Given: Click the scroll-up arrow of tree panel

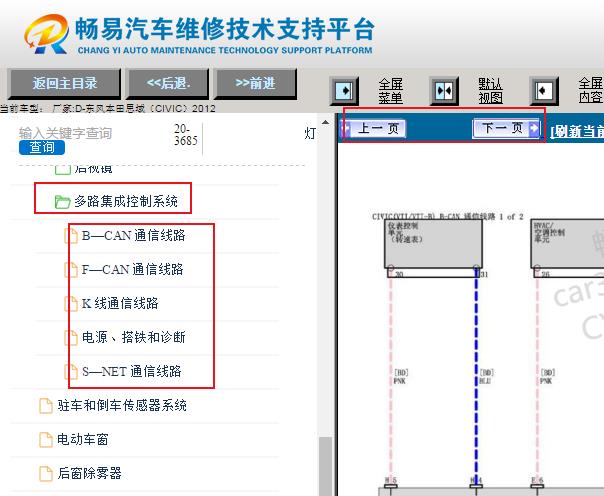Looking at the screenshot, I should [x=325, y=122].
